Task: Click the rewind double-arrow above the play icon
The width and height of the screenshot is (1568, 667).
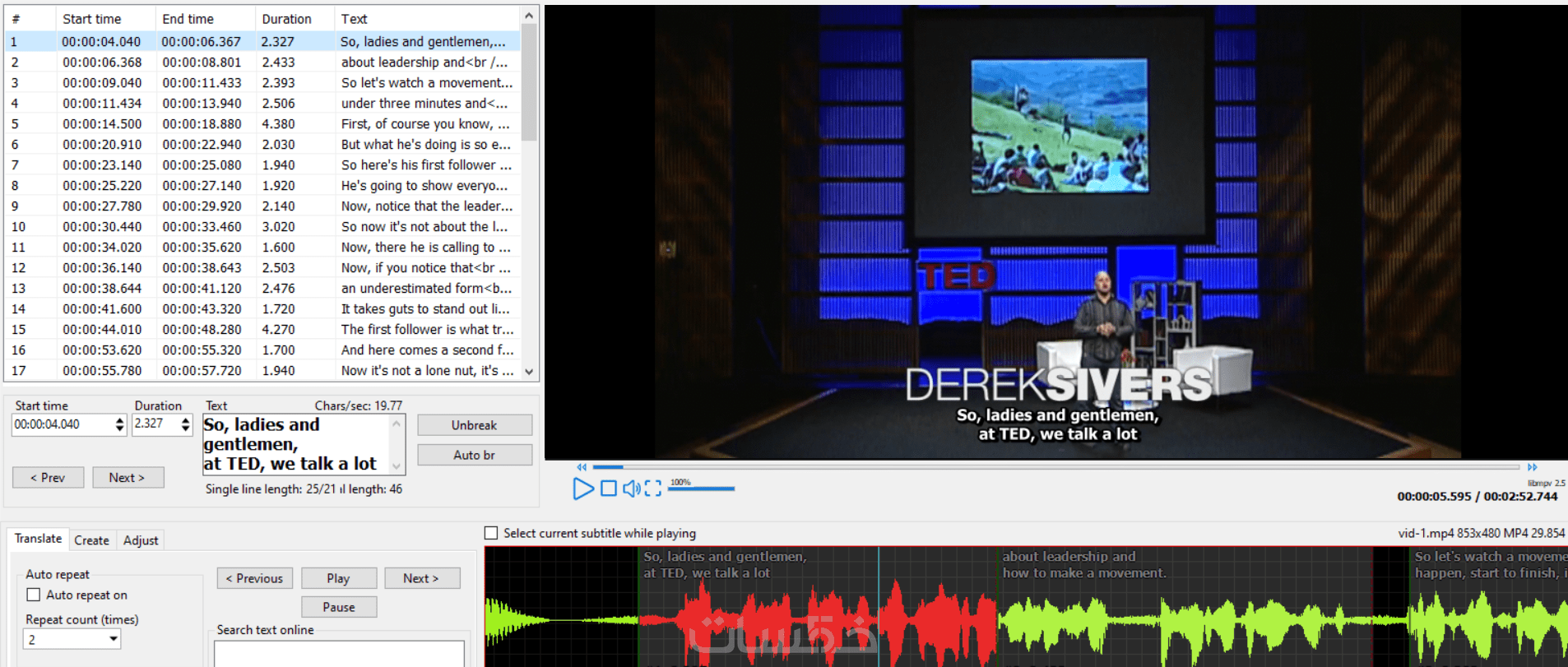Action: pyautogui.click(x=582, y=467)
